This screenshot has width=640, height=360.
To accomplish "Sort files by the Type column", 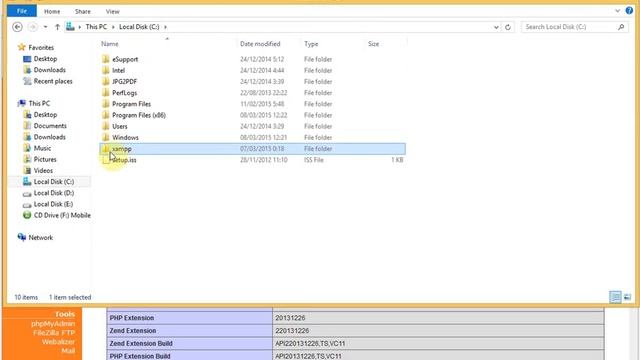I will (311, 44).
